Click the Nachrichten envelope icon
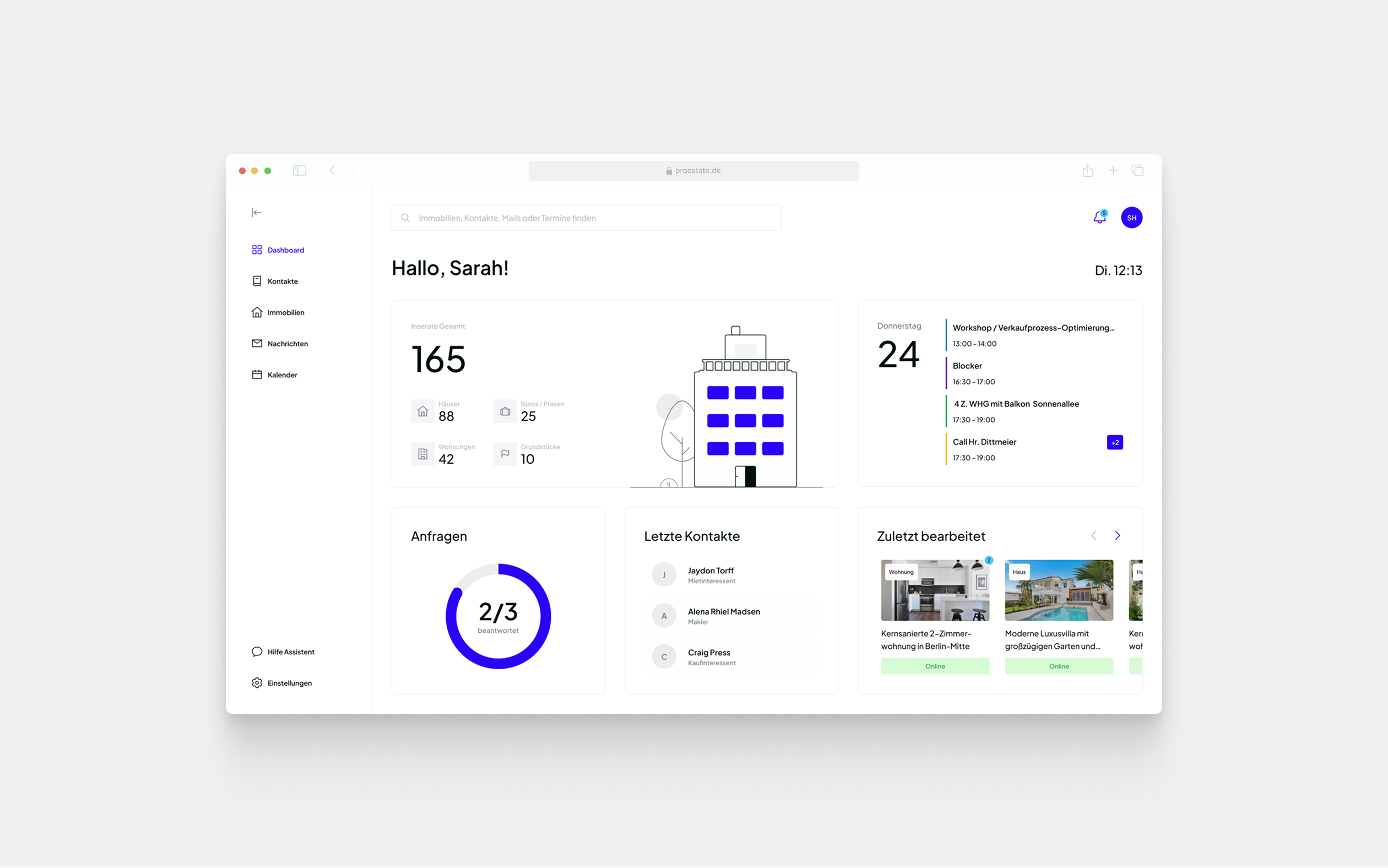This screenshot has height=868, width=1388. pyautogui.click(x=257, y=343)
